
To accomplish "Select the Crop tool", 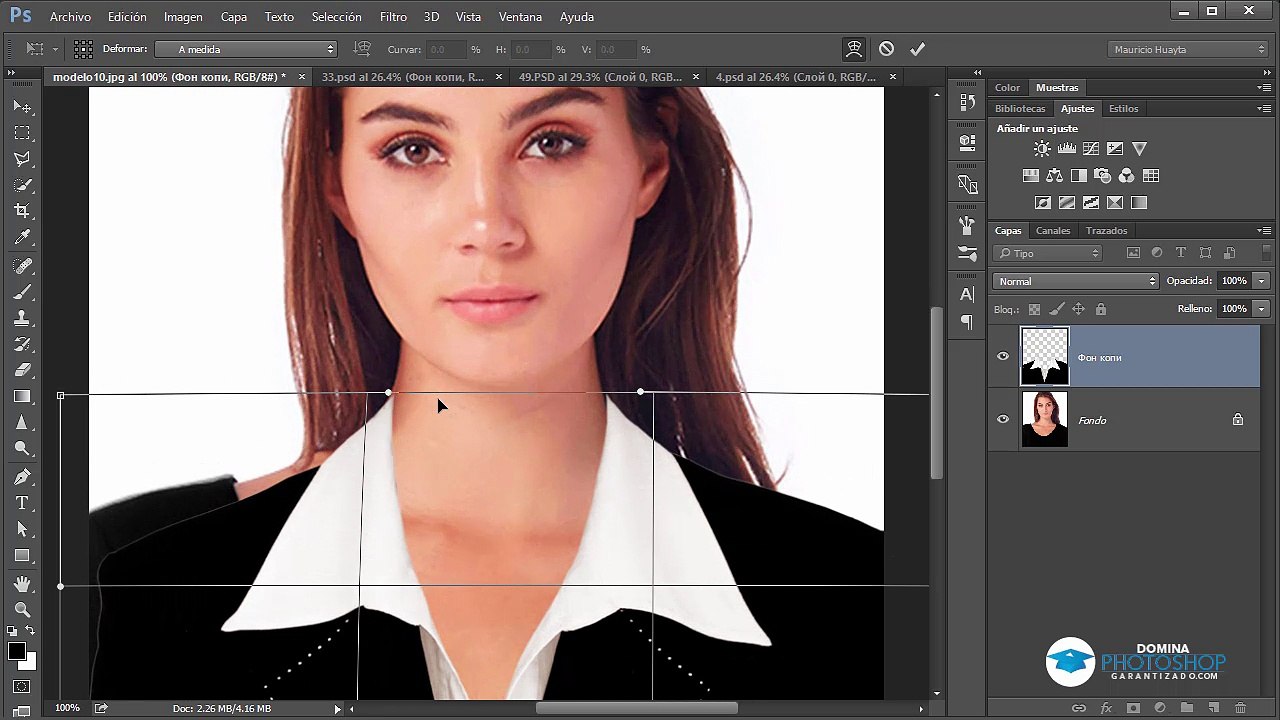I will pos(22,211).
